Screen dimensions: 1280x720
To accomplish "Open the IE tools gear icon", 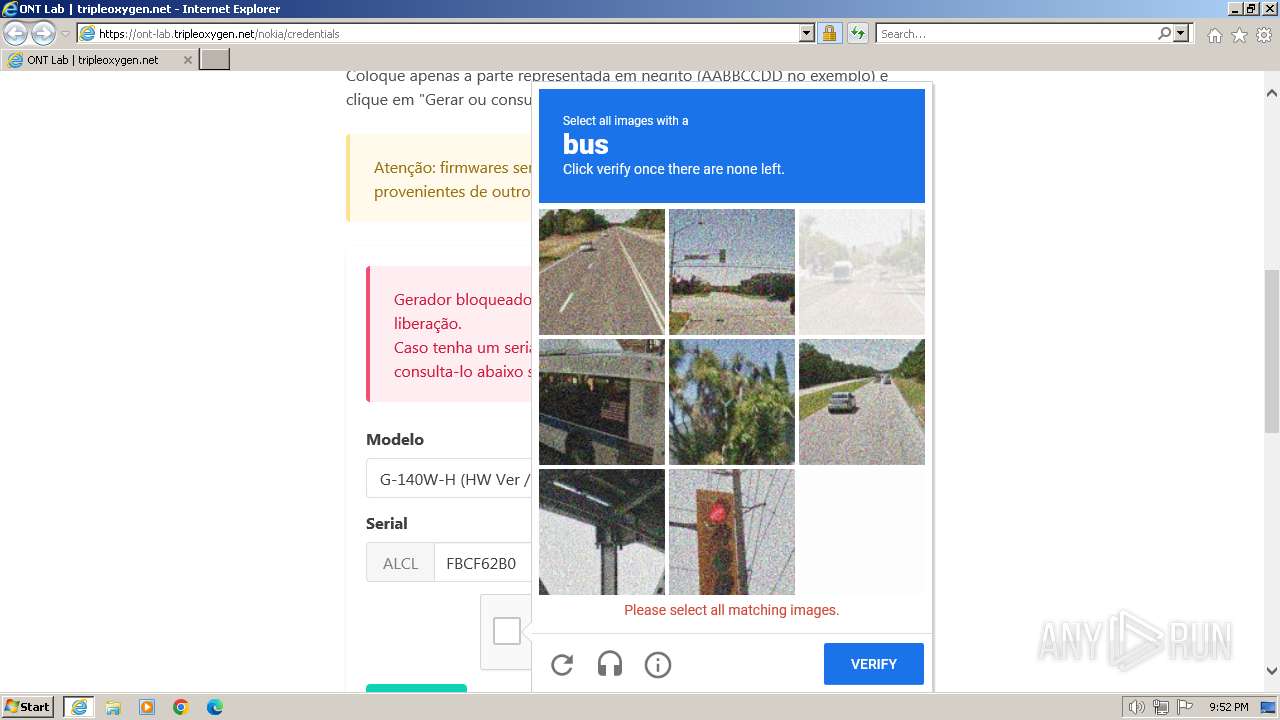I will (1264, 35).
